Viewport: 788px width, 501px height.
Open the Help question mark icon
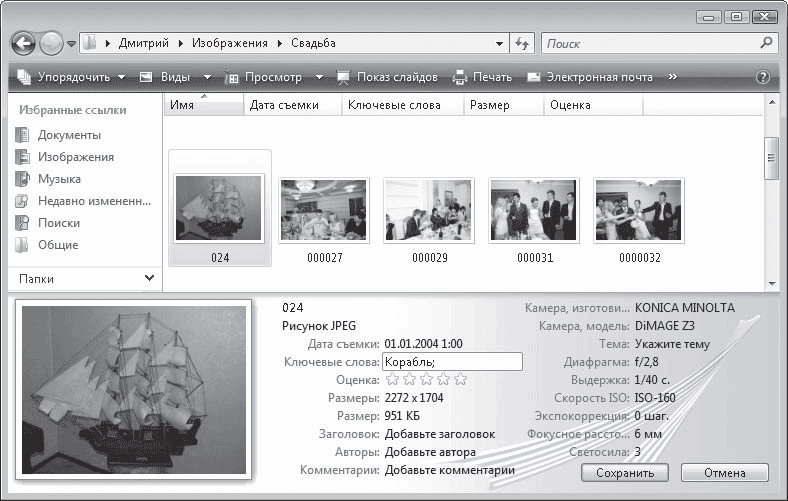pyautogui.click(x=762, y=77)
